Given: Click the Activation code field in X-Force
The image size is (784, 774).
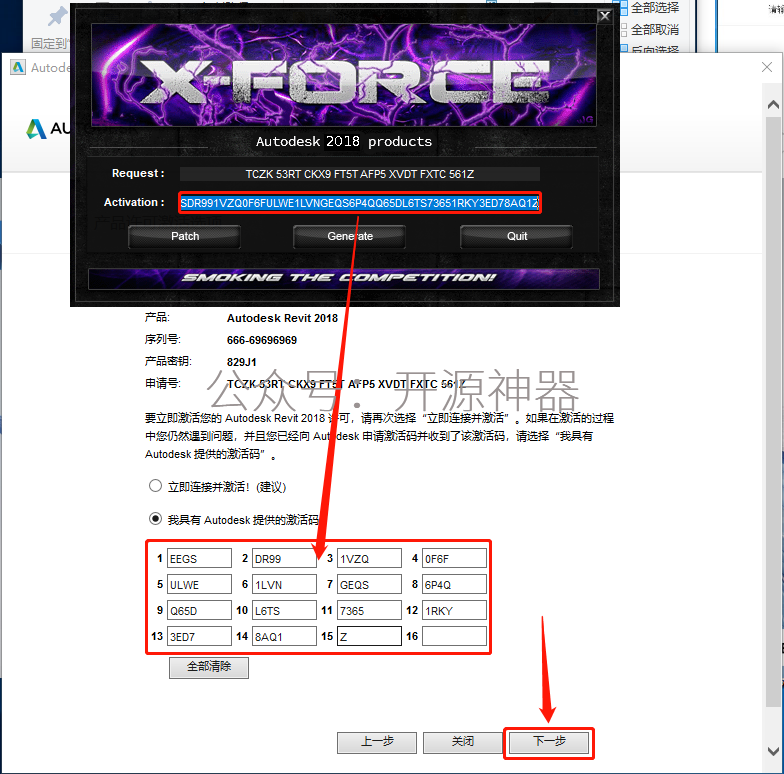Looking at the screenshot, I should pyautogui.click(x=360, y=203).
